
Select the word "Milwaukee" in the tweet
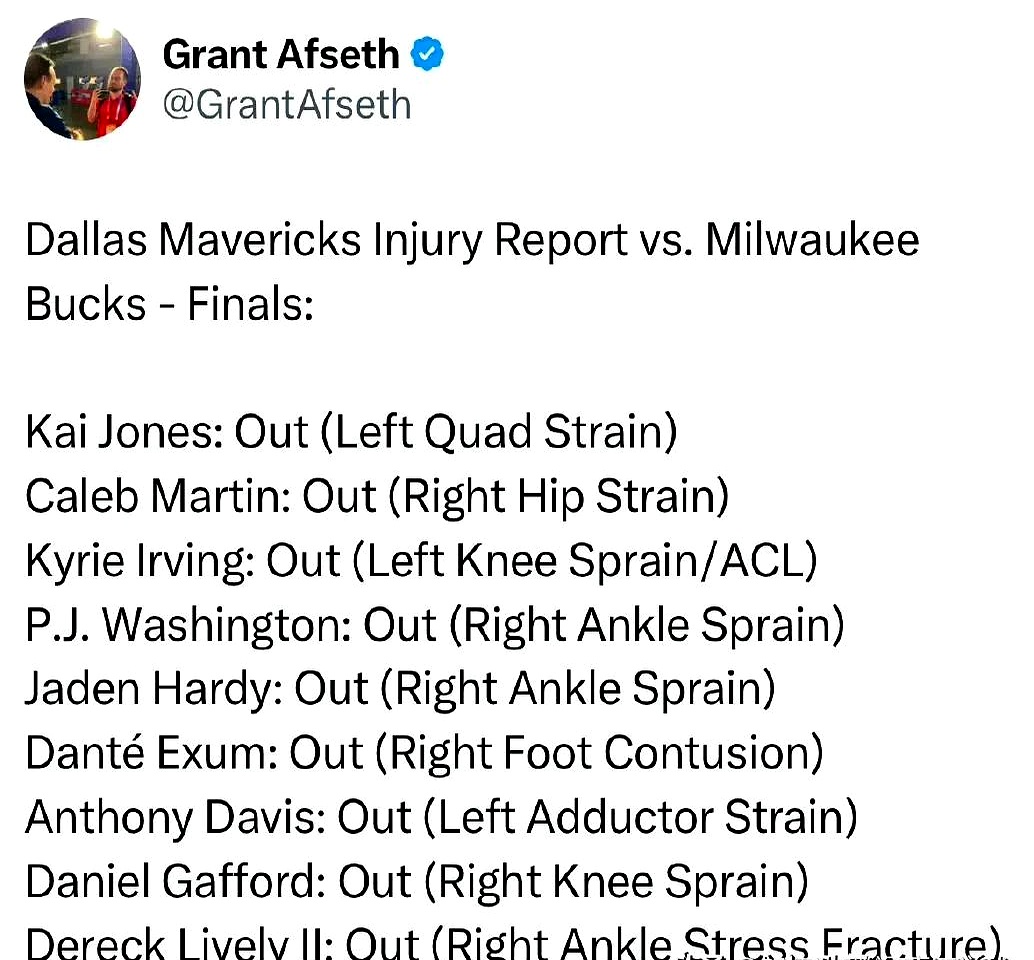[x=812, y=242]
